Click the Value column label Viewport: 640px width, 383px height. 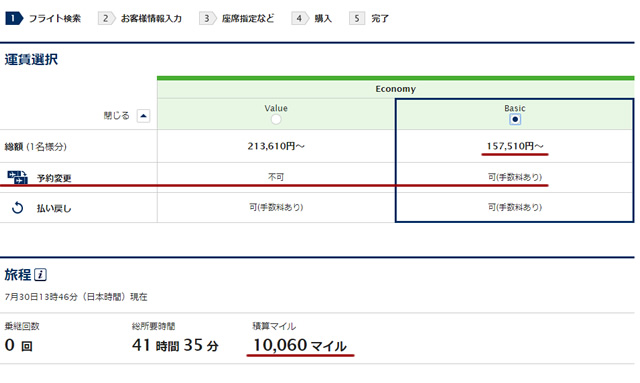(276, 108)
